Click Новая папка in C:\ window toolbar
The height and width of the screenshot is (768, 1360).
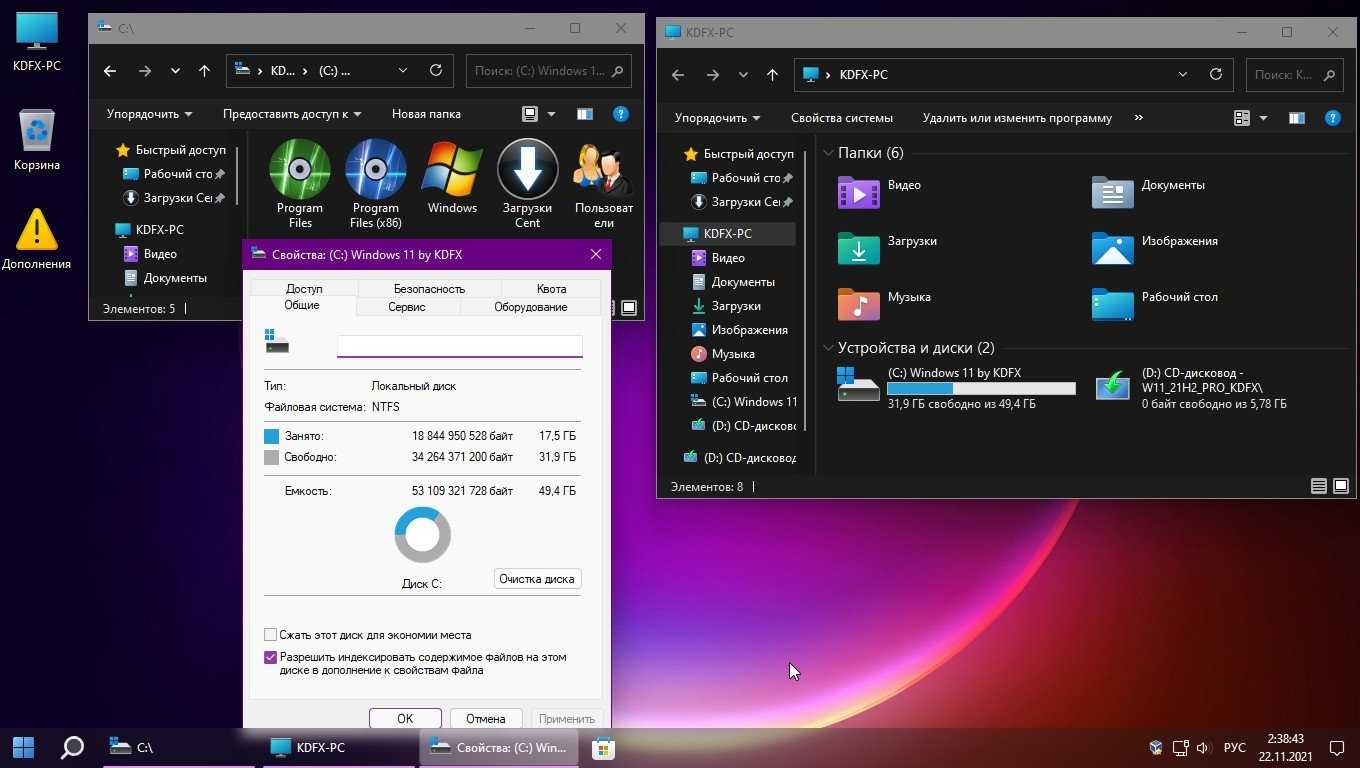tap(426, 114)
